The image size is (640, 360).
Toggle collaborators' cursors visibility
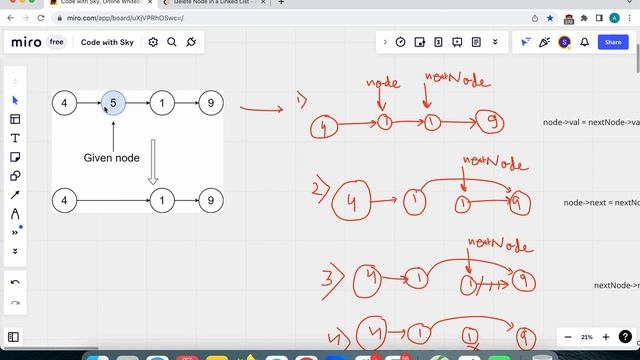(525, 42)
